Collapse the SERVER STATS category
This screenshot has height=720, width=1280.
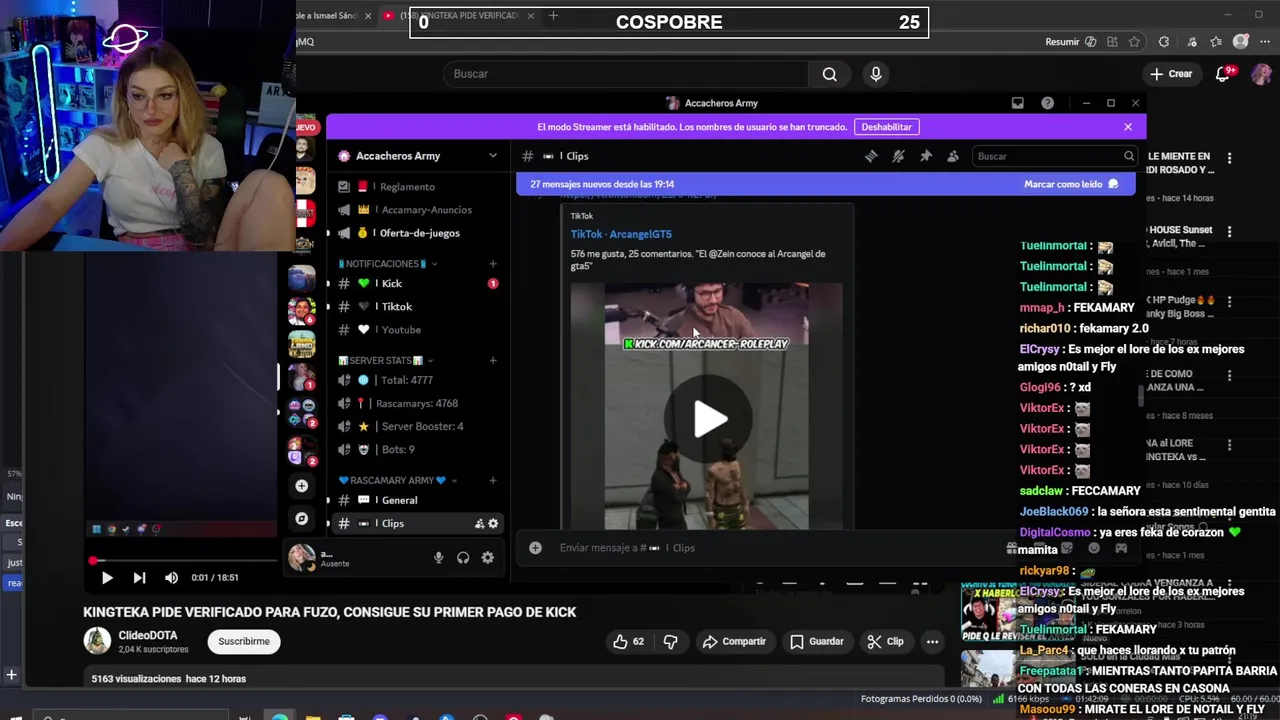pos(385,360)
